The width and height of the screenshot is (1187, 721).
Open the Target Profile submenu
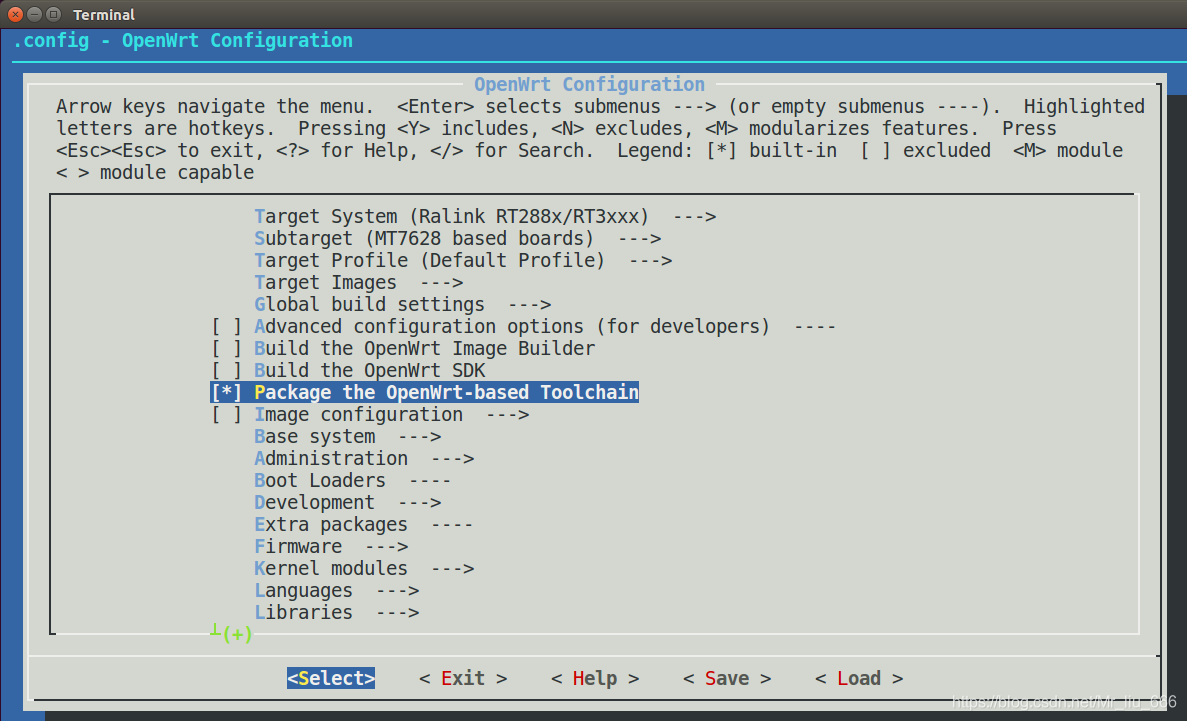463,261
